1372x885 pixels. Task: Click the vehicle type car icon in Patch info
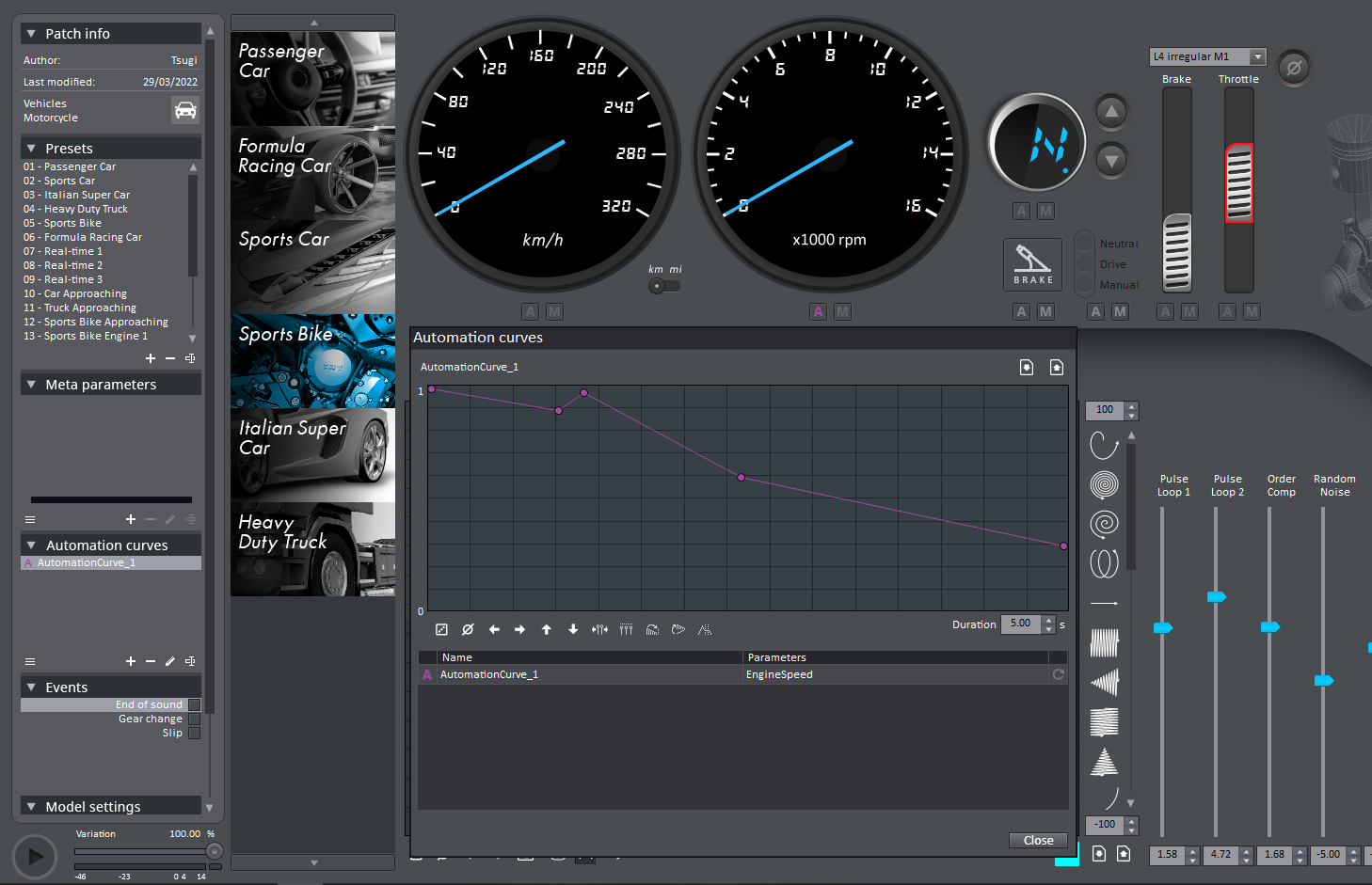click(x=185, y=110)
